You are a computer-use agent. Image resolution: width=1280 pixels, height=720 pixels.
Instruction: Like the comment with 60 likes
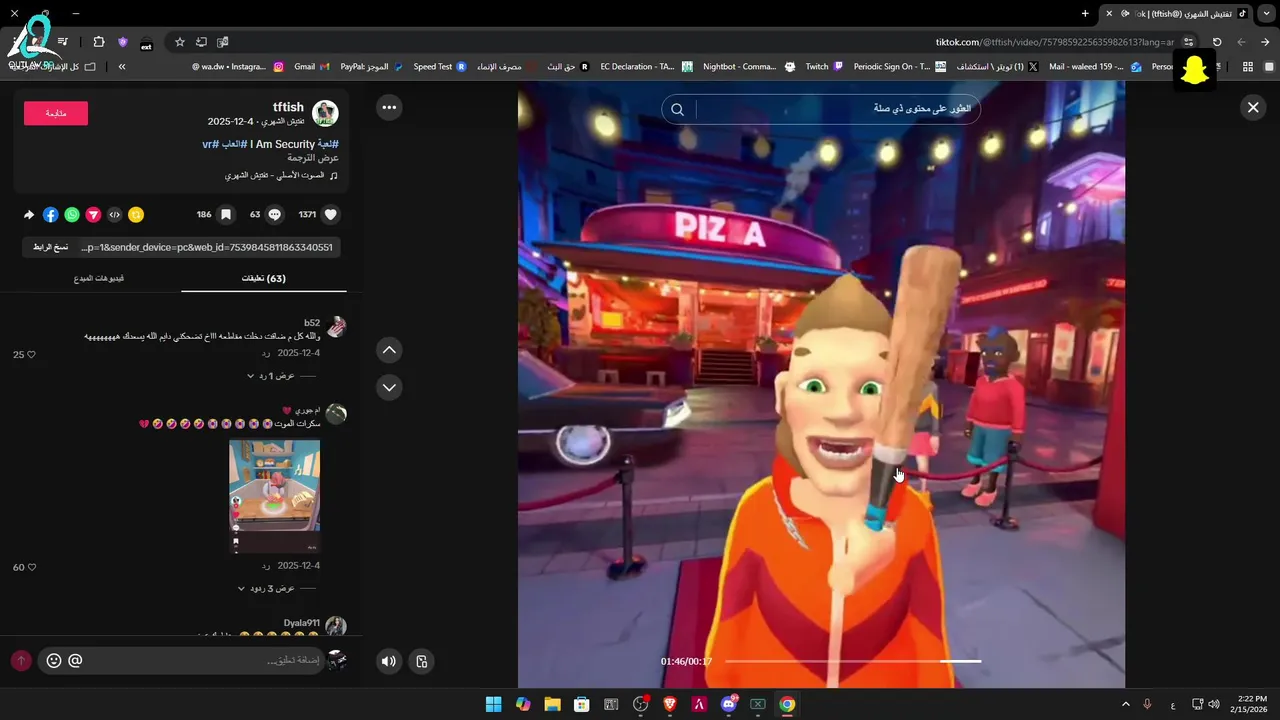click(x=30, y=567)
